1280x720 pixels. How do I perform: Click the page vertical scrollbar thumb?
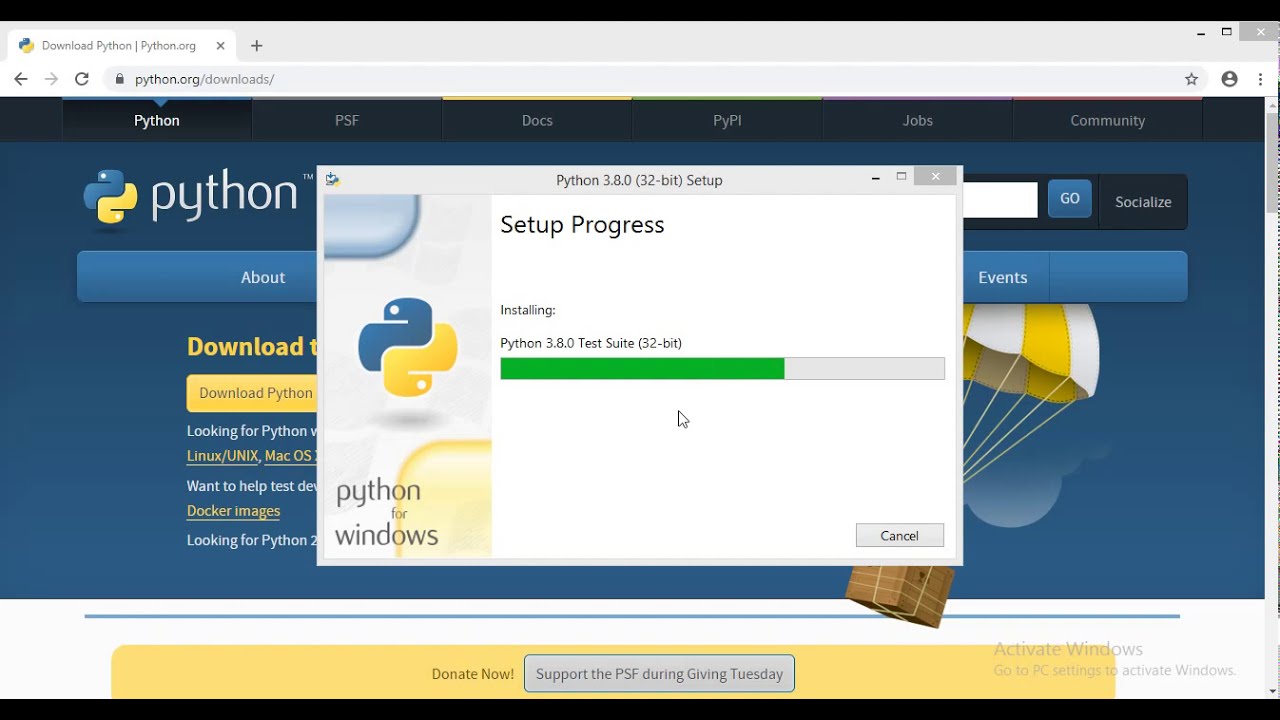pyautogui.click(x=1272, y=162)
